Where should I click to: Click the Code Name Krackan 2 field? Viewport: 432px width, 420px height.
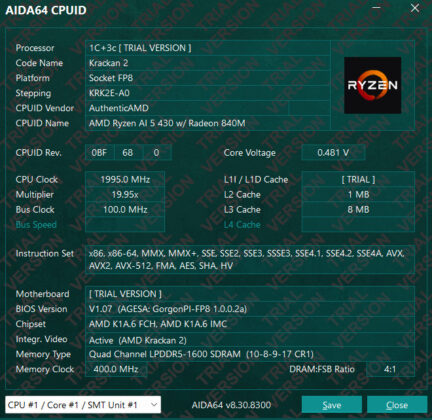(208, 63)
